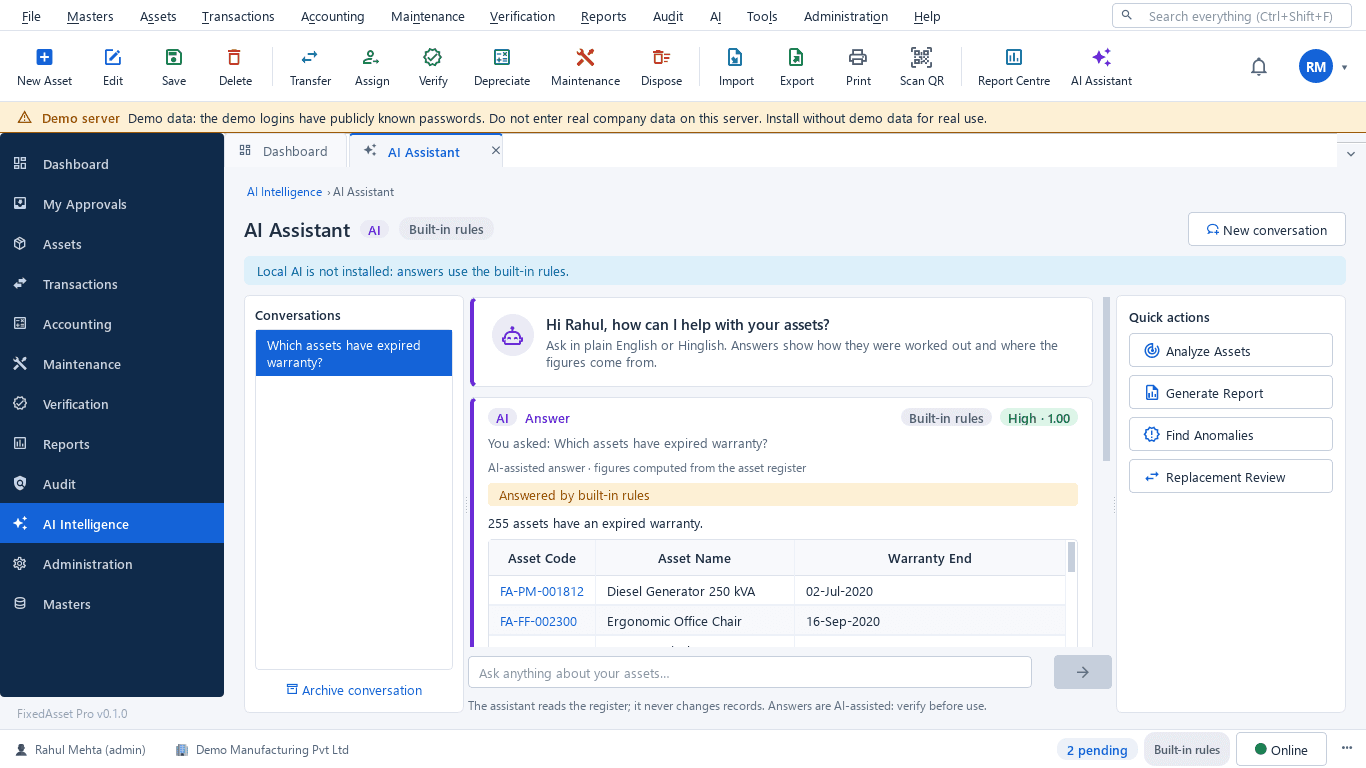Open Verification in the sidebar
Screen dimensions: 1366x768
112,404
